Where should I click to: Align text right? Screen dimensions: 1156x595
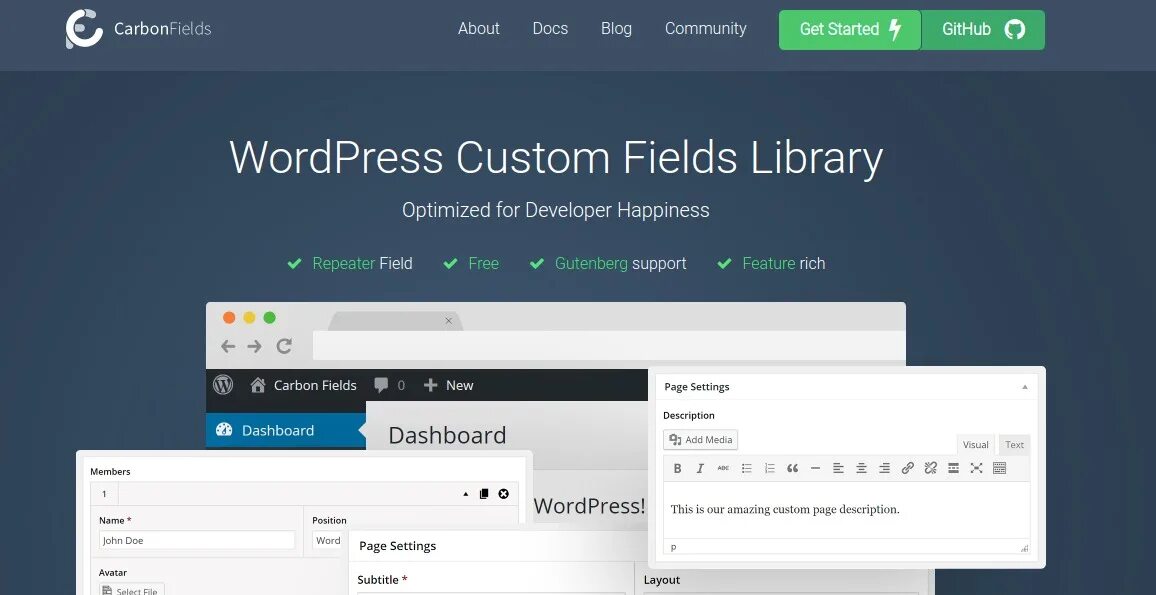pyautogui.click(x=885, y=468)
